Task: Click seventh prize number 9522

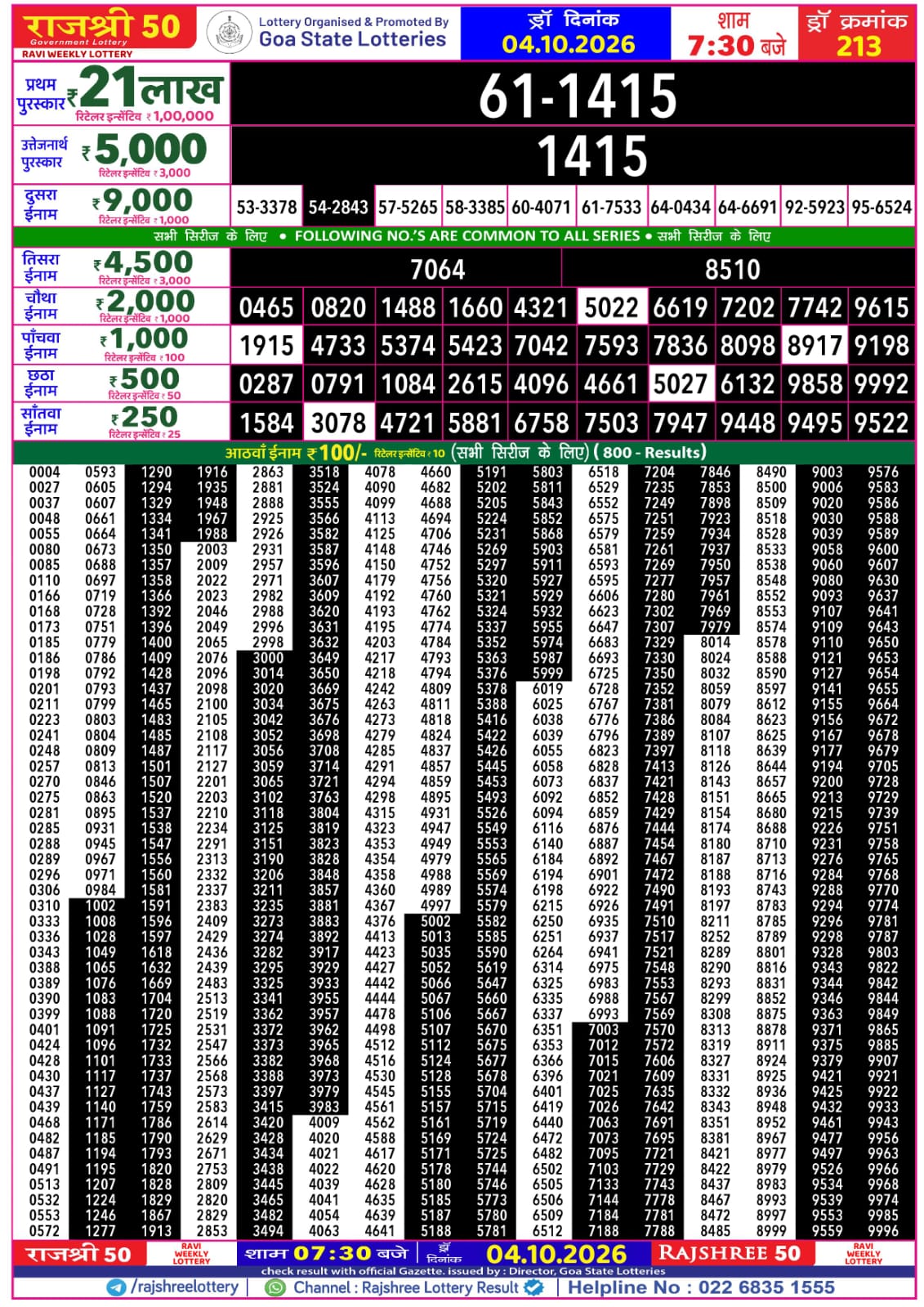Action: 882,423
